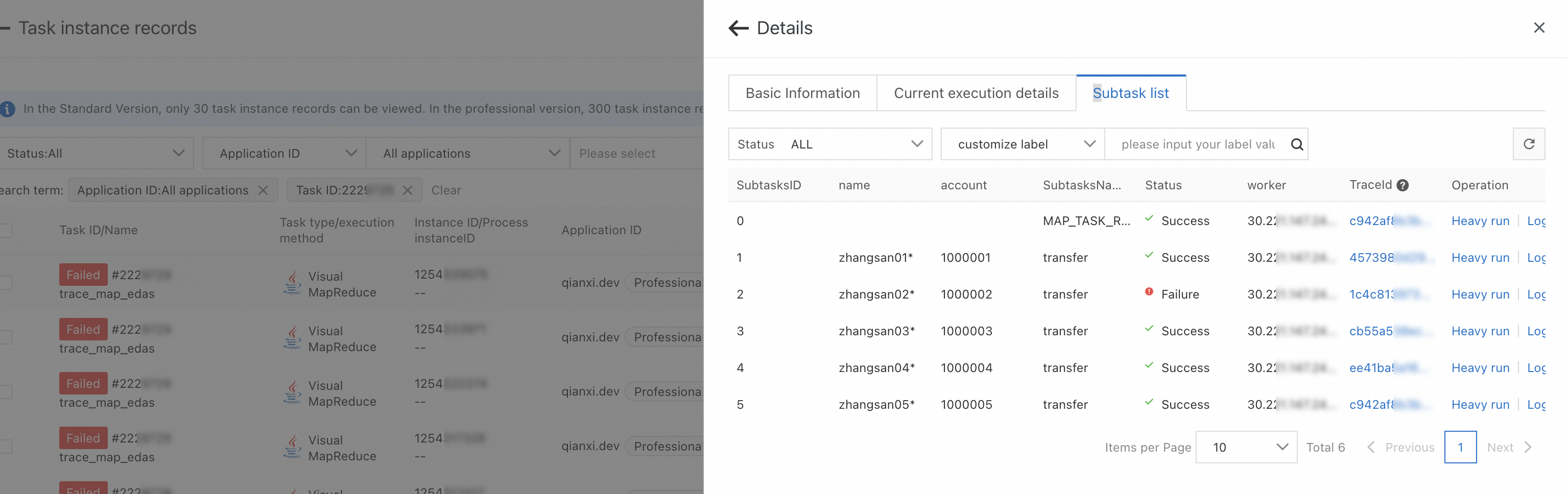Image resolution: width=1568 pixels, height=494 pixels.
Task: Click the search magnifier icon for label
Action: coord(1296,144)
